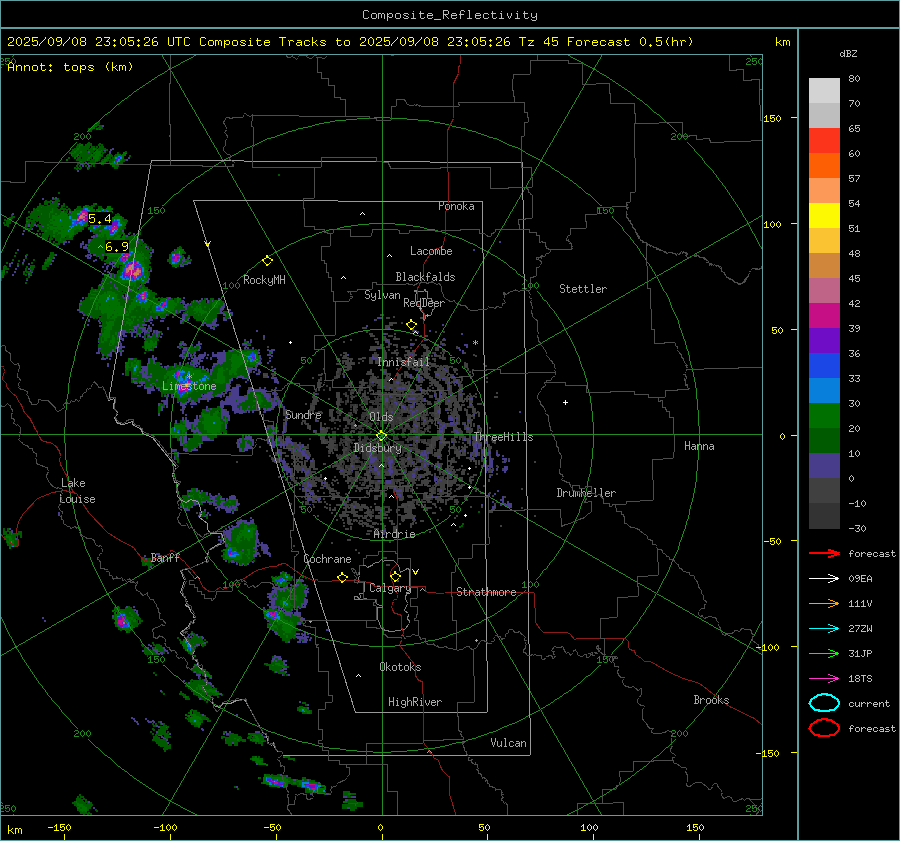The width and height of the screenshot is (900, 841).
Task: Click the Limestone label on the storm
Action: pyautogui.click(x=189, y=386)
